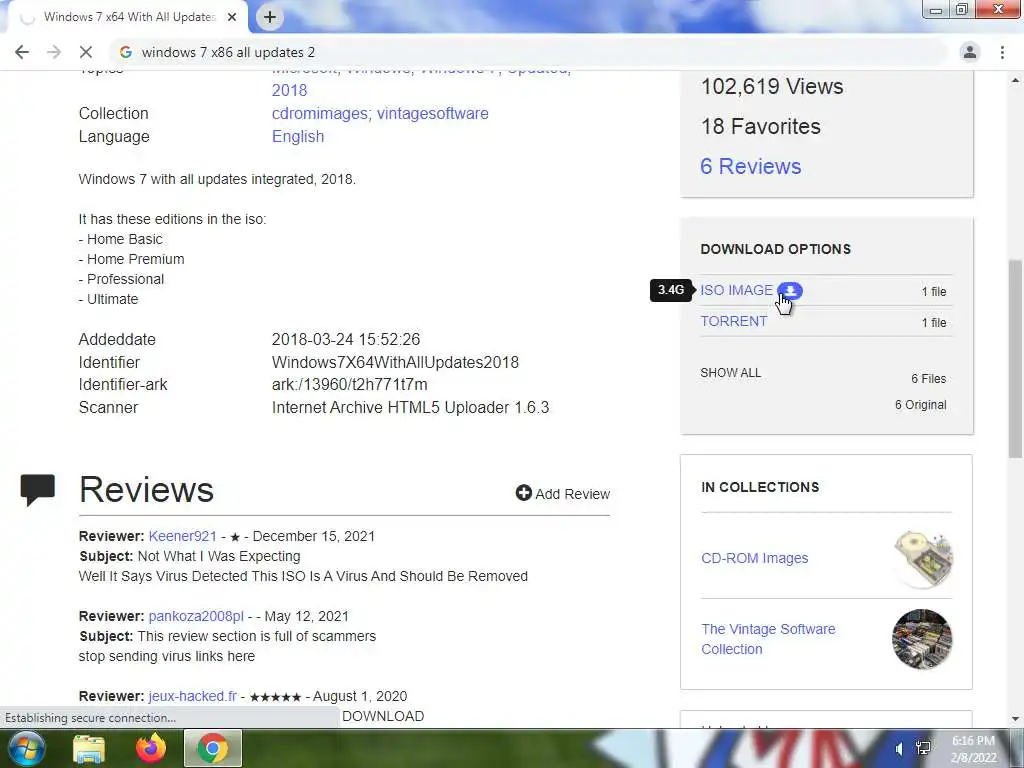This screenshot has height=768, width=1024.
Task: Open File Explorer from the taskbar
Action: [89, 749]
